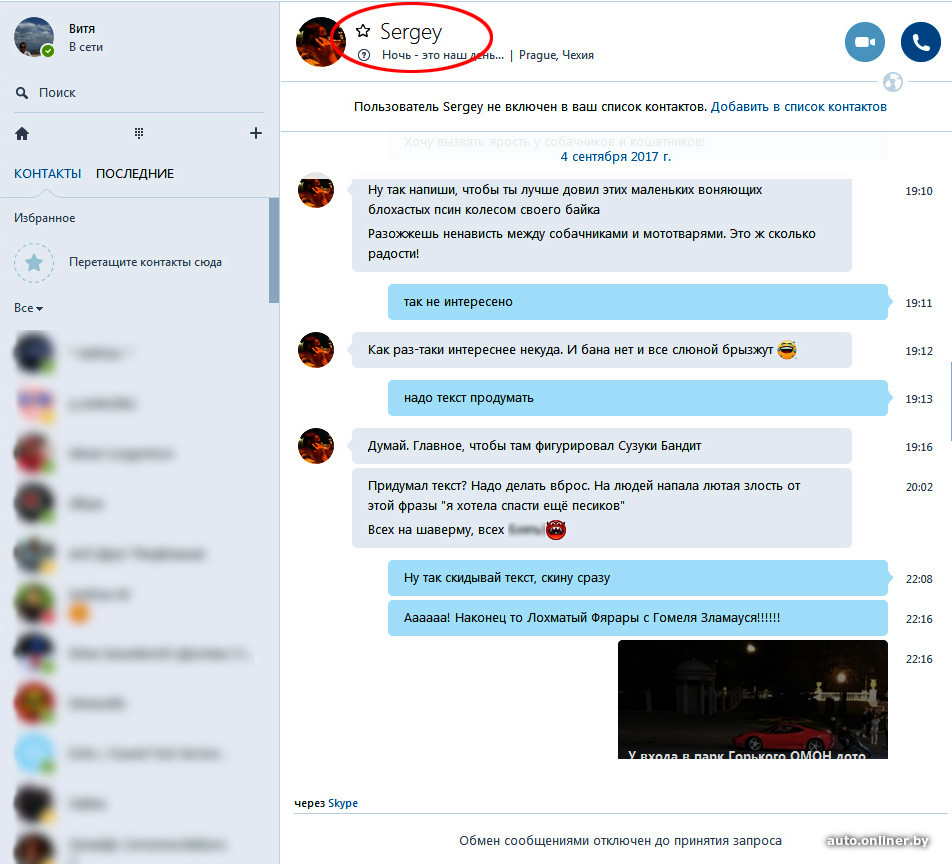
Task: Start a video call with Sergey
Action: click(x=865, y=42)
